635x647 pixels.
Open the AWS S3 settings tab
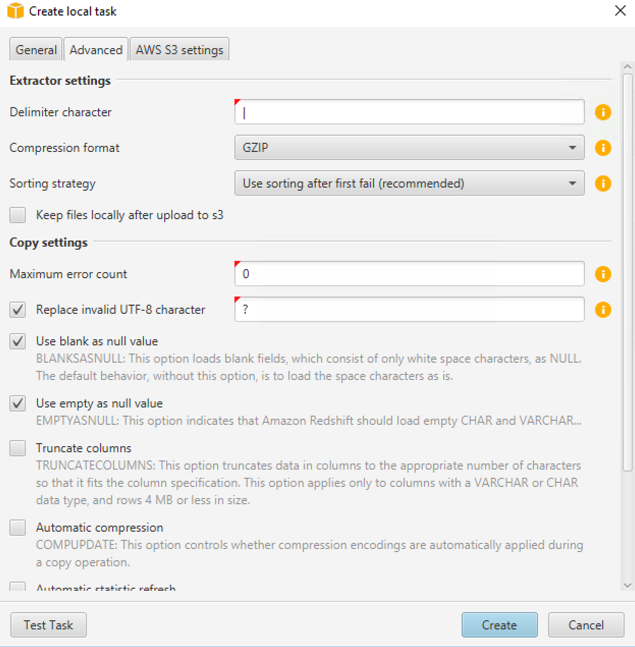[x=179, y=50]
